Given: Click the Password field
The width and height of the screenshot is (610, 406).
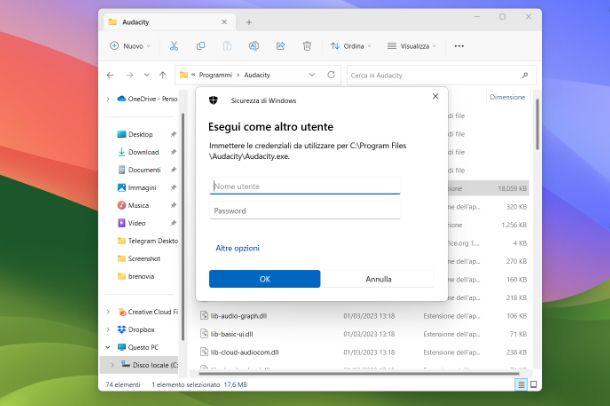Looking at the screenshot, I should 305,211.
